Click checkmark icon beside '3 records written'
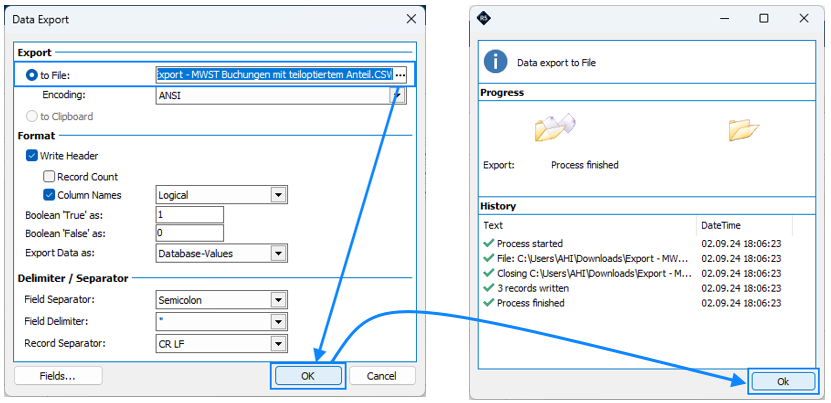 (x=489, y=288)
